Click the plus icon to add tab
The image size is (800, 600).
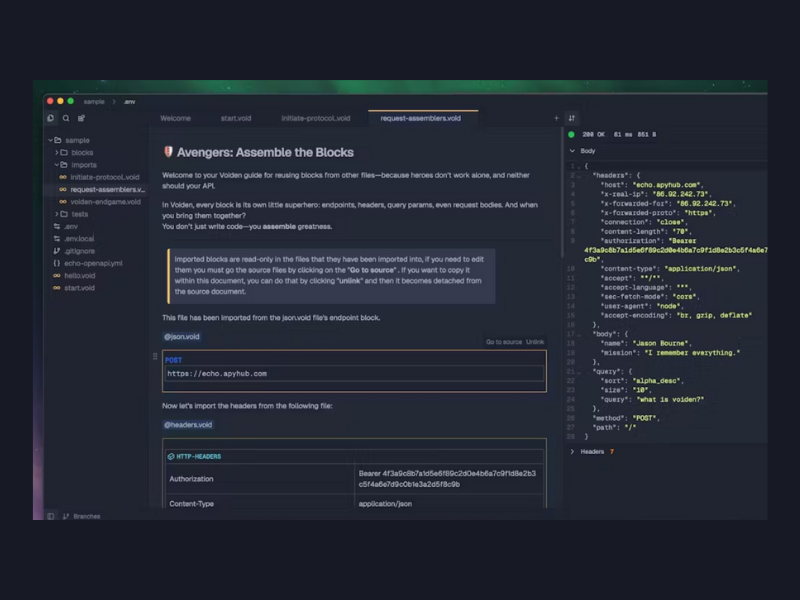point(556,118)
